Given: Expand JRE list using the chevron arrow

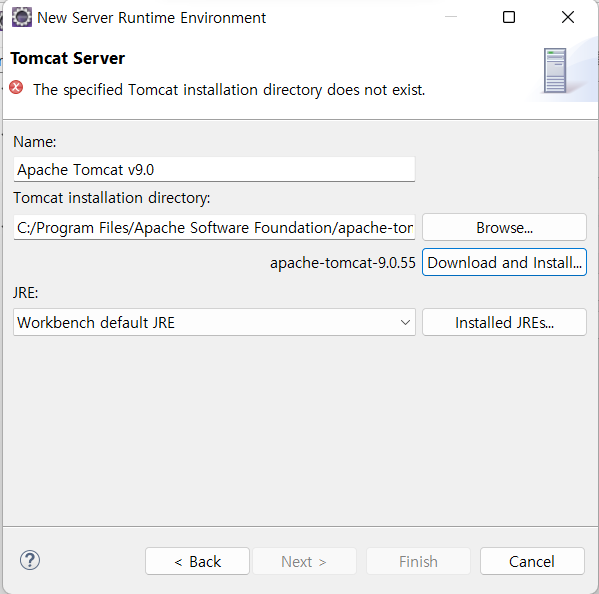Looking at the screenshot, I should coord(405,322).
